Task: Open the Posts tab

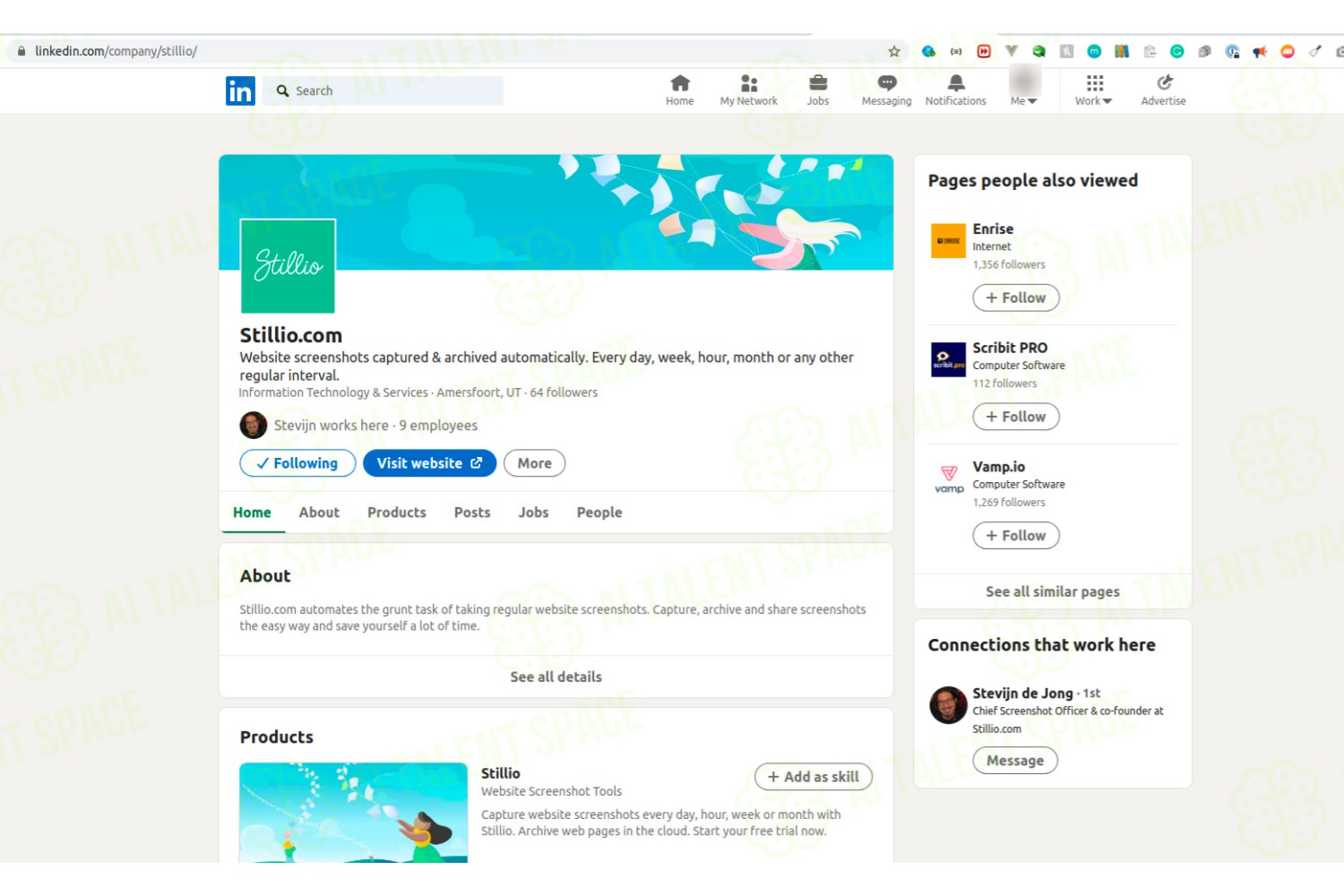Action: [472, 513]
